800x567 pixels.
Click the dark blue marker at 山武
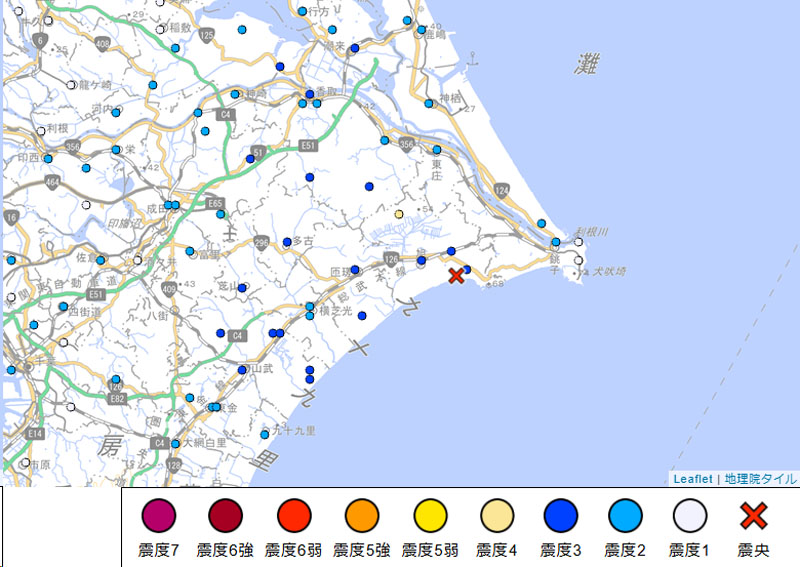[242, 369]
